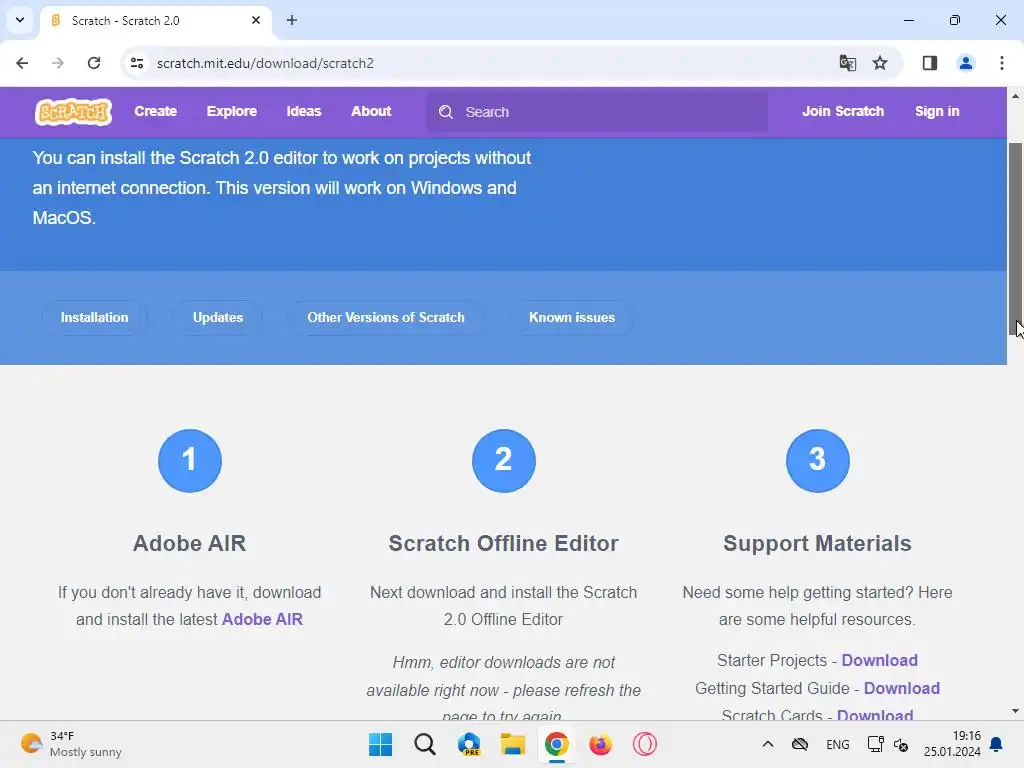The height and width of the screenshot is (768, 1024).
Task: Open the notifications bell
Action: 997,744
